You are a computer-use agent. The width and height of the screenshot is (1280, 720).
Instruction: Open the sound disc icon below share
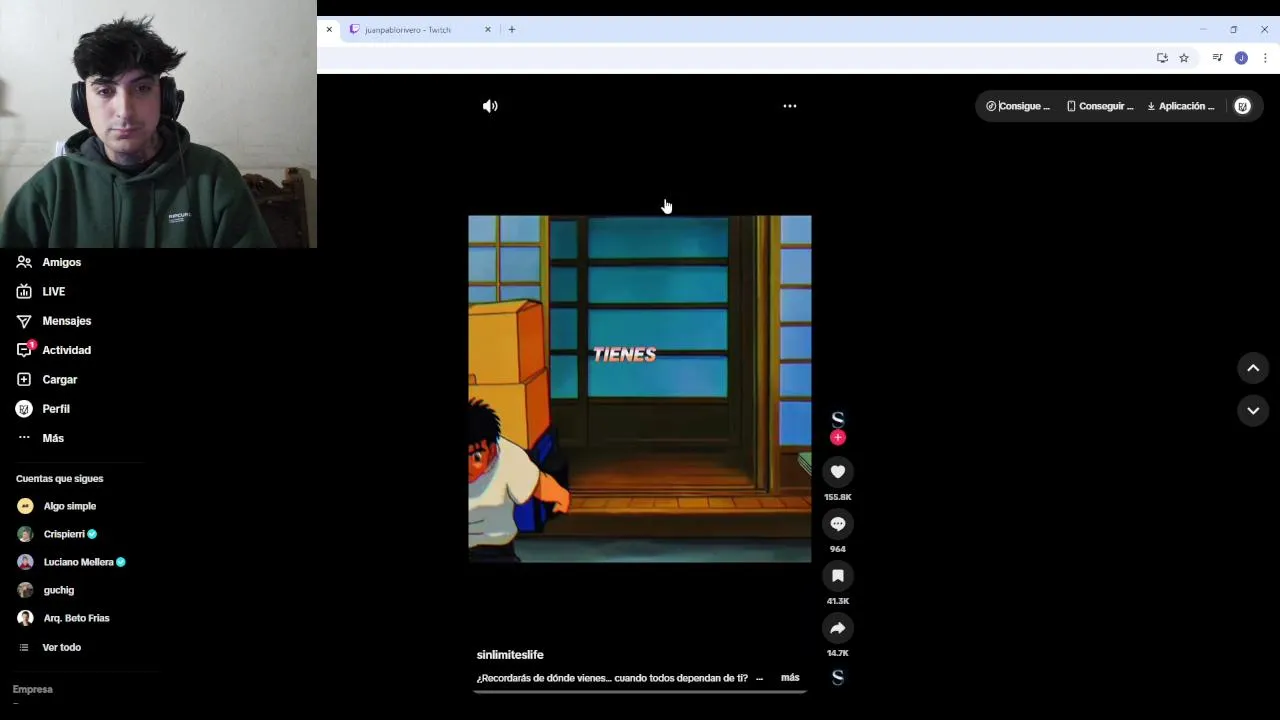pos(838,677)
